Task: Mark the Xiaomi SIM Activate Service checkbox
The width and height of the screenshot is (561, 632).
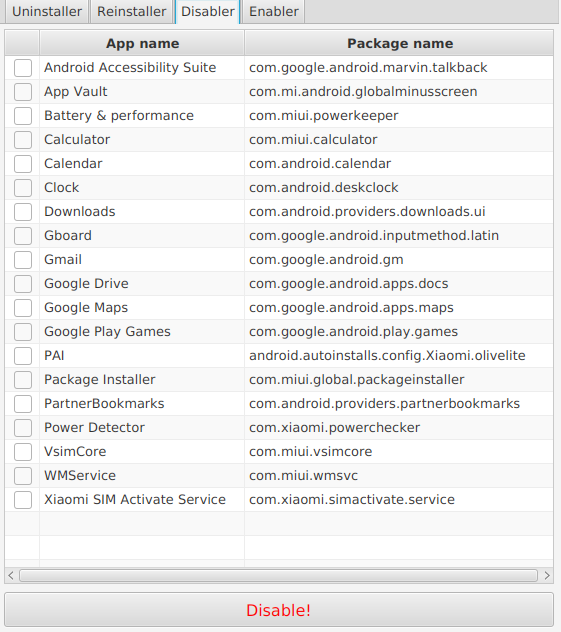Action: [x=23, y=499]
